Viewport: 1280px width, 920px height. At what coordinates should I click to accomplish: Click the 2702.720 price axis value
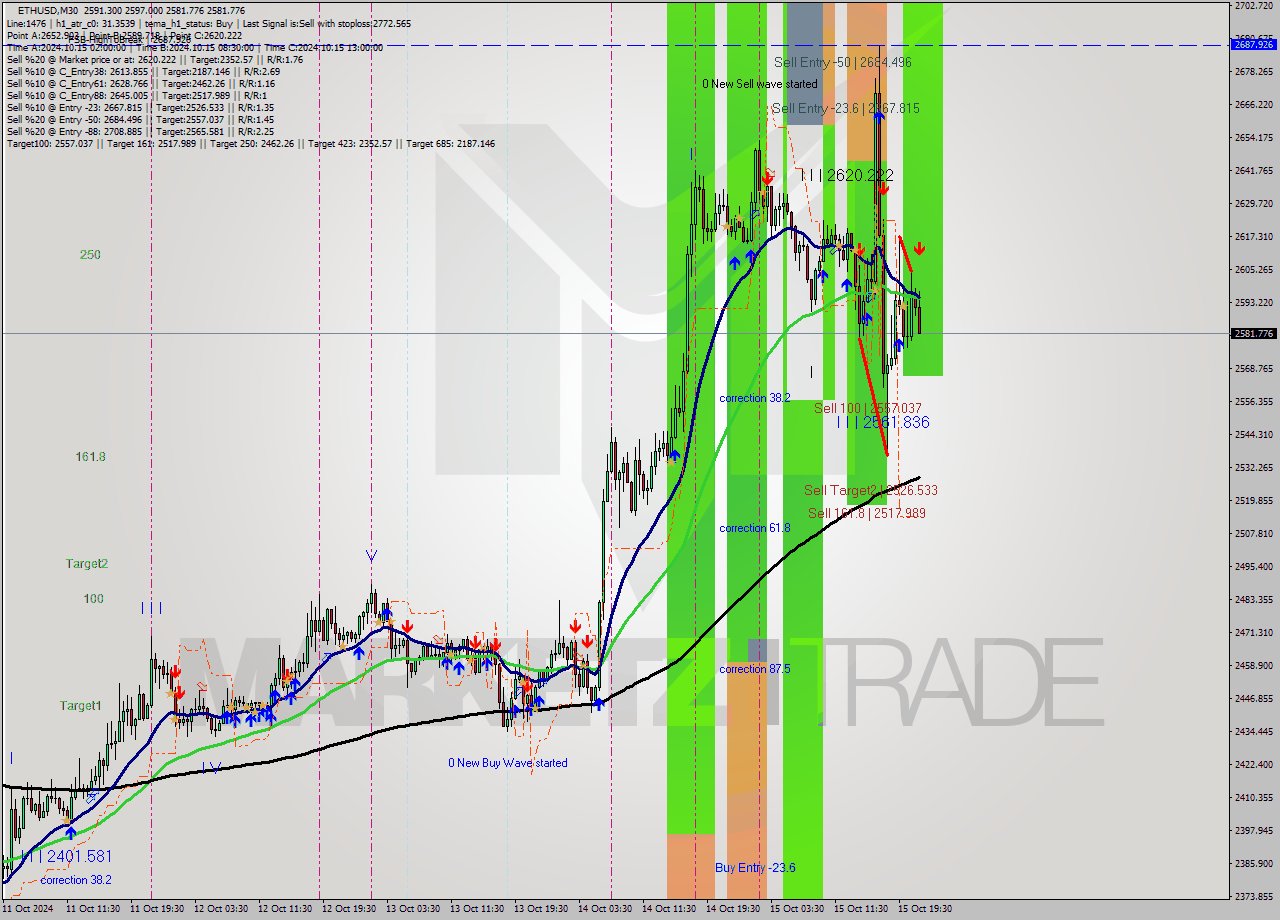click(x=1253, y=6)
